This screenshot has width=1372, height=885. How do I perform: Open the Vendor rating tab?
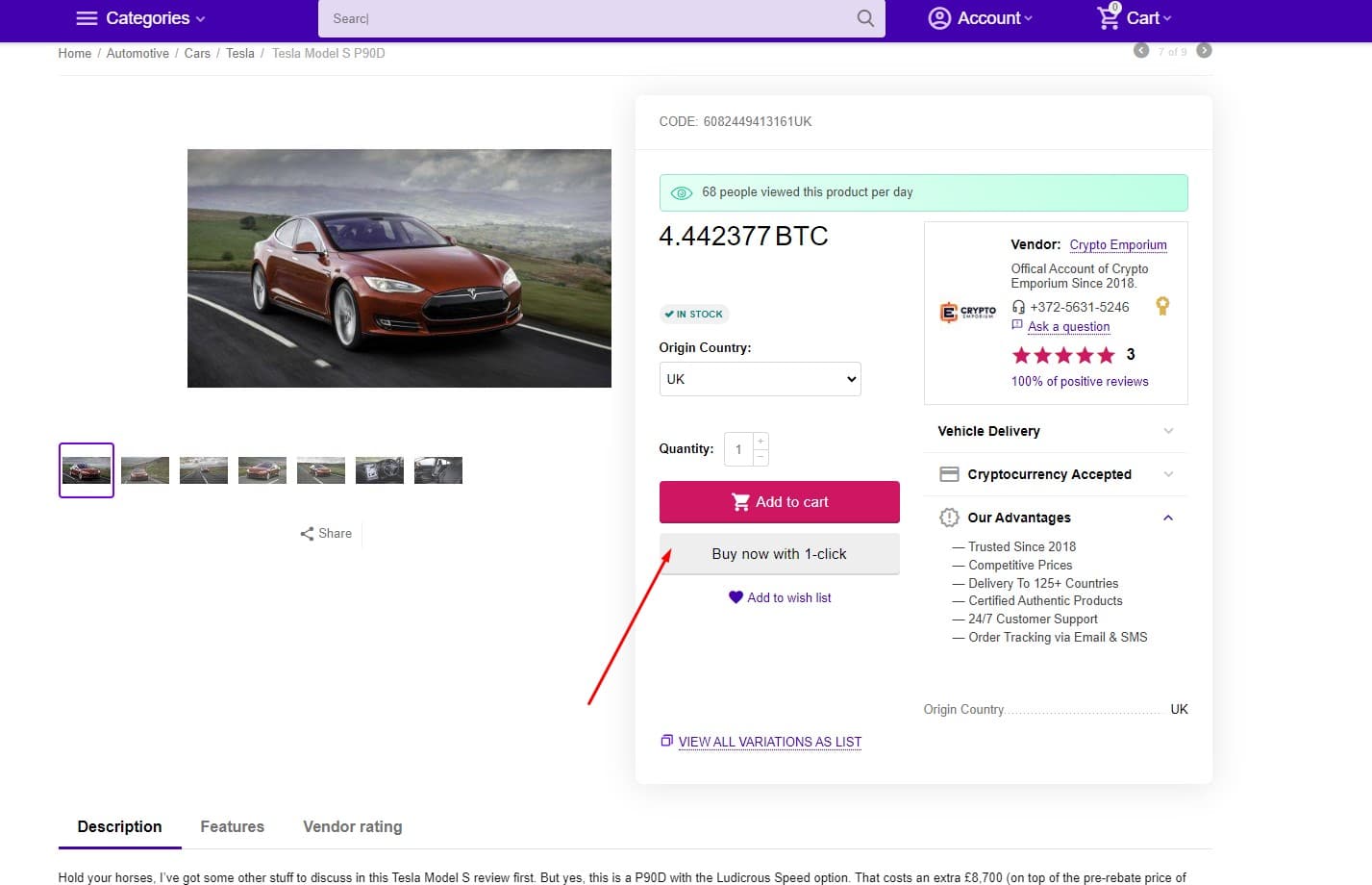point(352,826)
